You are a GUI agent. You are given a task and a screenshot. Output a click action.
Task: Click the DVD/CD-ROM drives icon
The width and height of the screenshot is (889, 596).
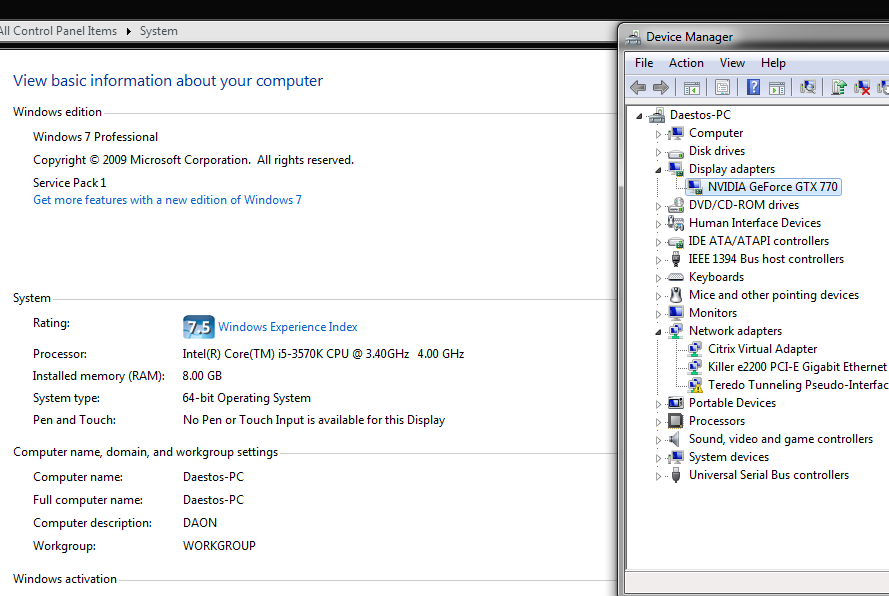click(x=675, y=205)
